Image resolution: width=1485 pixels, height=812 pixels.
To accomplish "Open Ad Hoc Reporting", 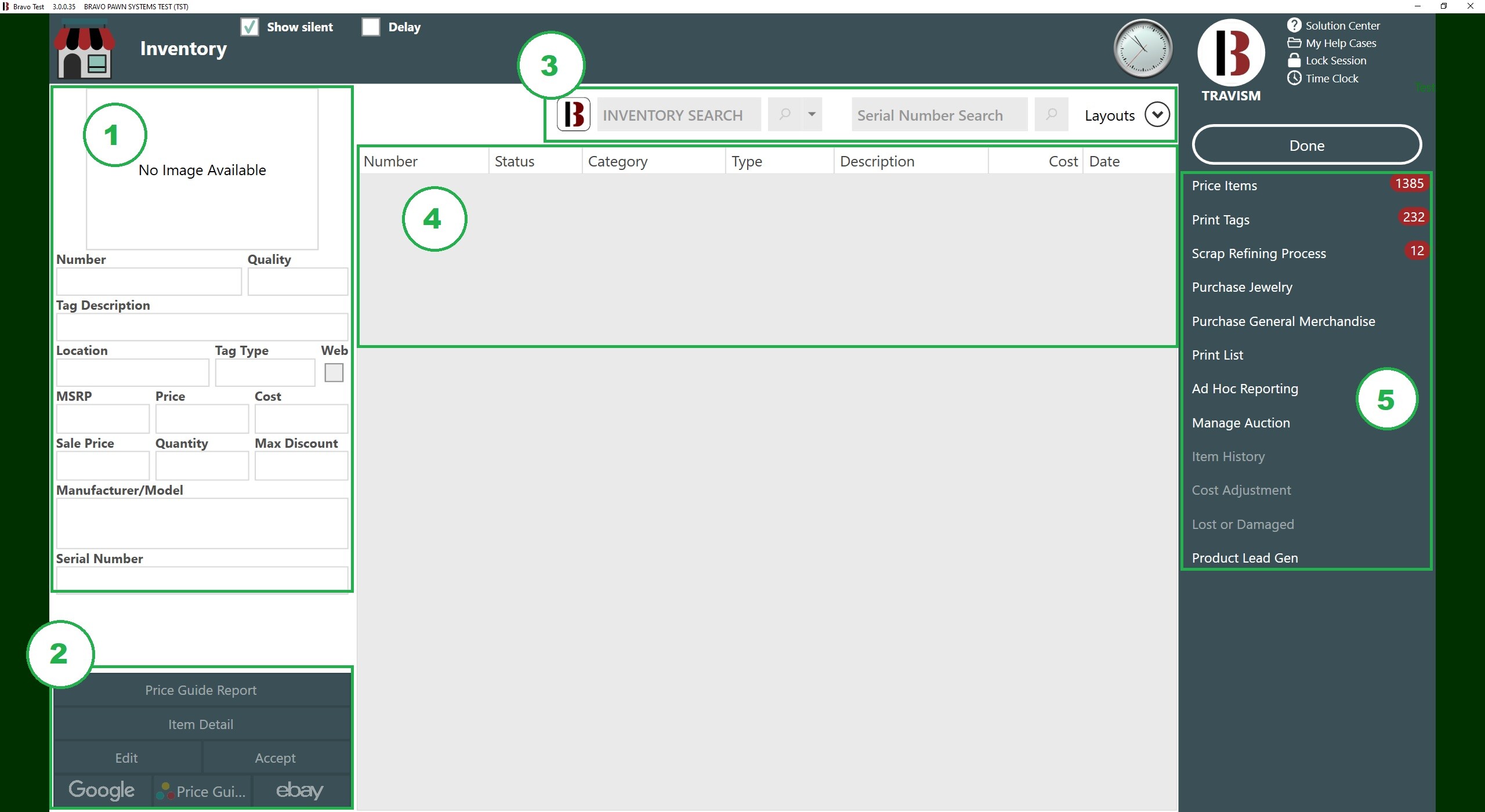I will click(x=1245, y=389).
